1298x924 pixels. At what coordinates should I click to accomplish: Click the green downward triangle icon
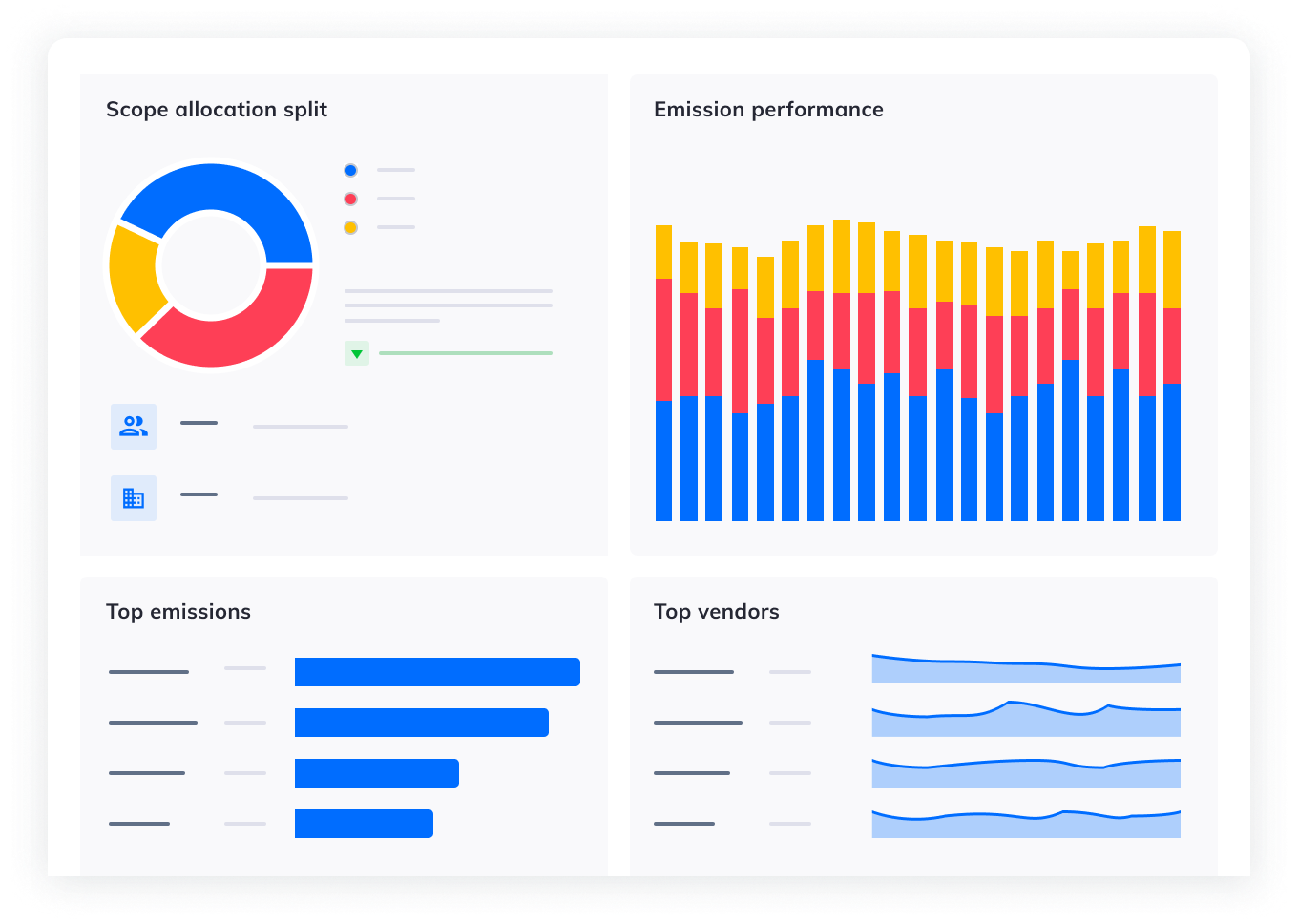[x=356, y=354]
